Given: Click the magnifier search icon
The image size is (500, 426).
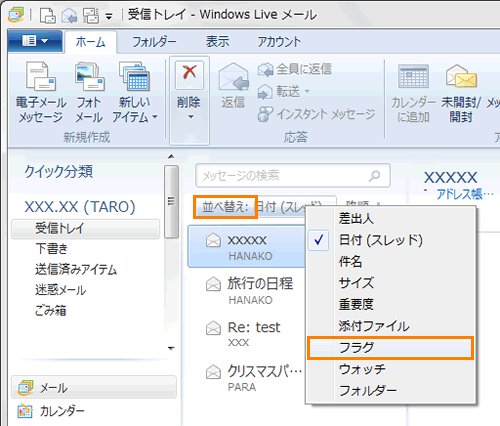Looking at the screenshot, I should point(375,176).
